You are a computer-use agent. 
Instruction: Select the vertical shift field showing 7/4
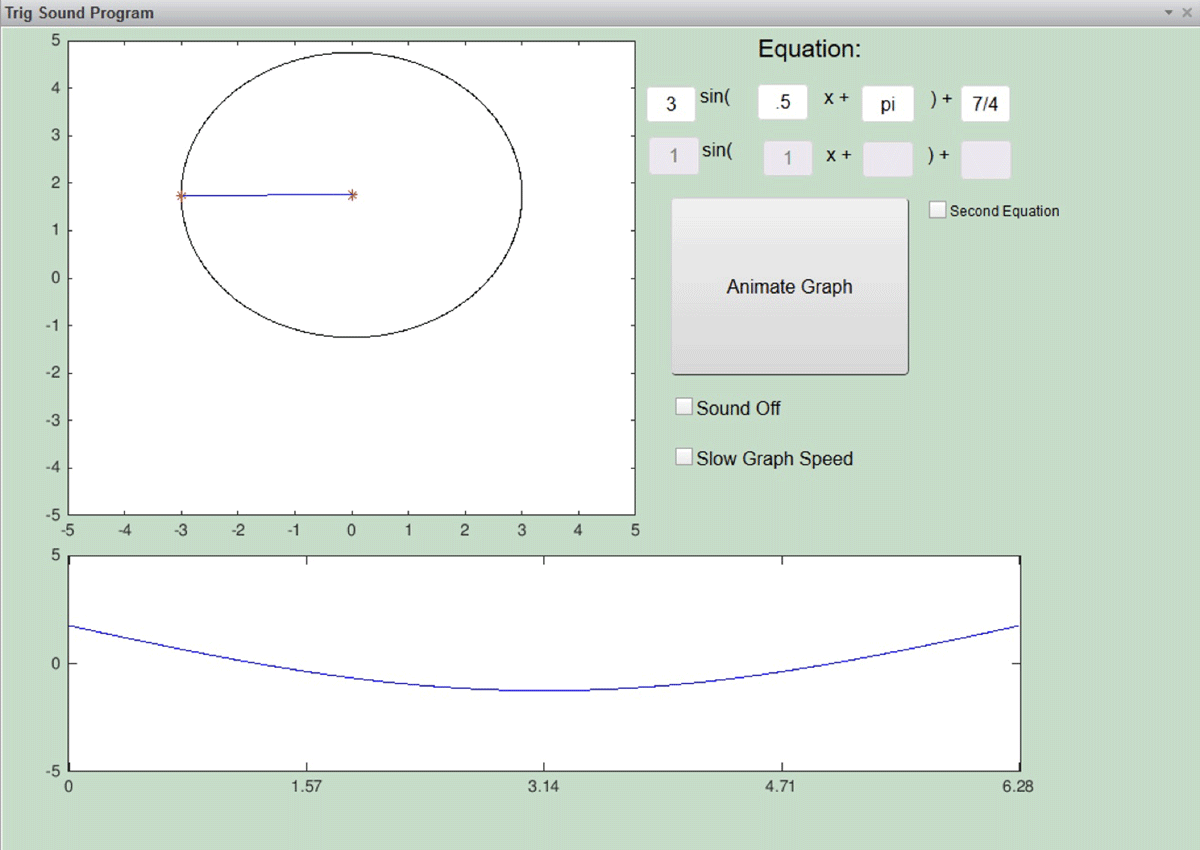click(984, 101)
